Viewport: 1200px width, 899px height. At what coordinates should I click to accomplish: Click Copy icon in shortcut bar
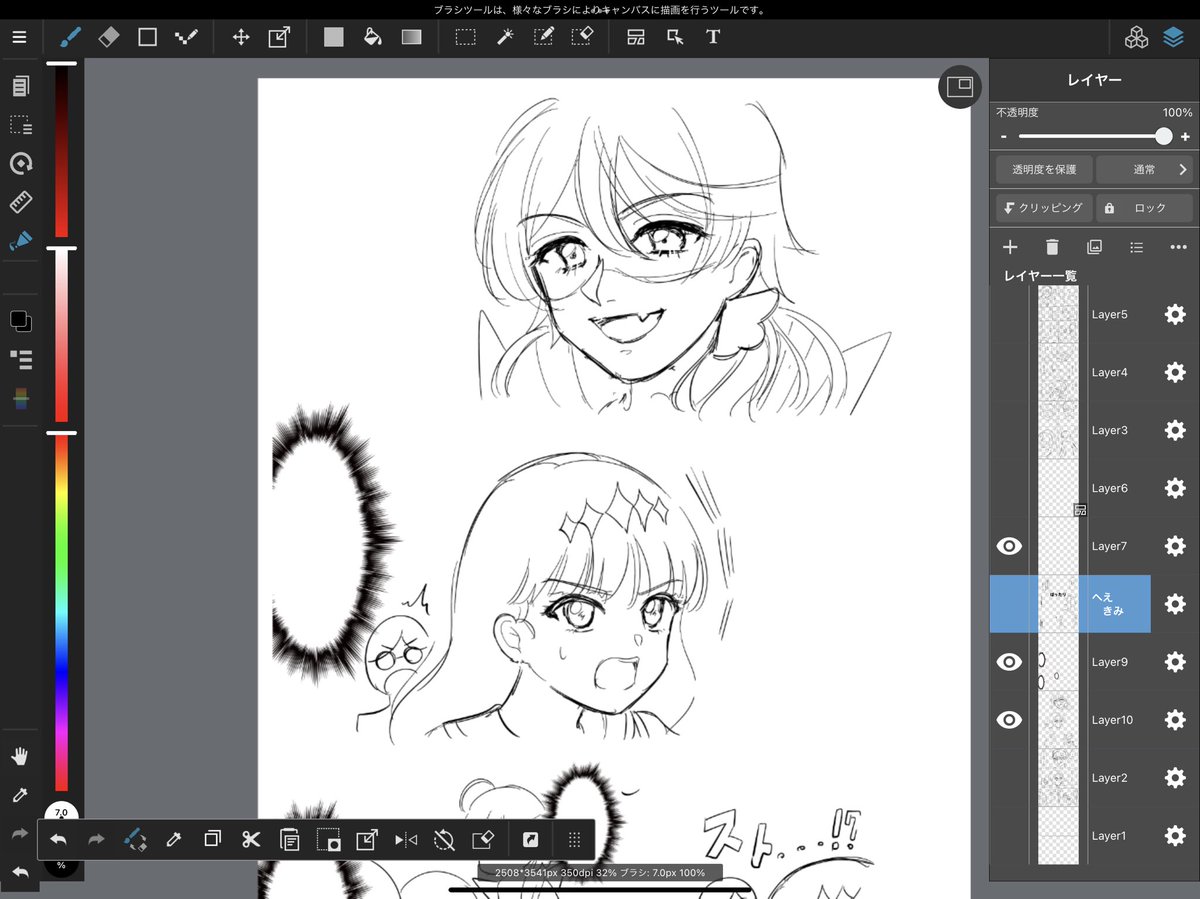[x=212, y=840]
